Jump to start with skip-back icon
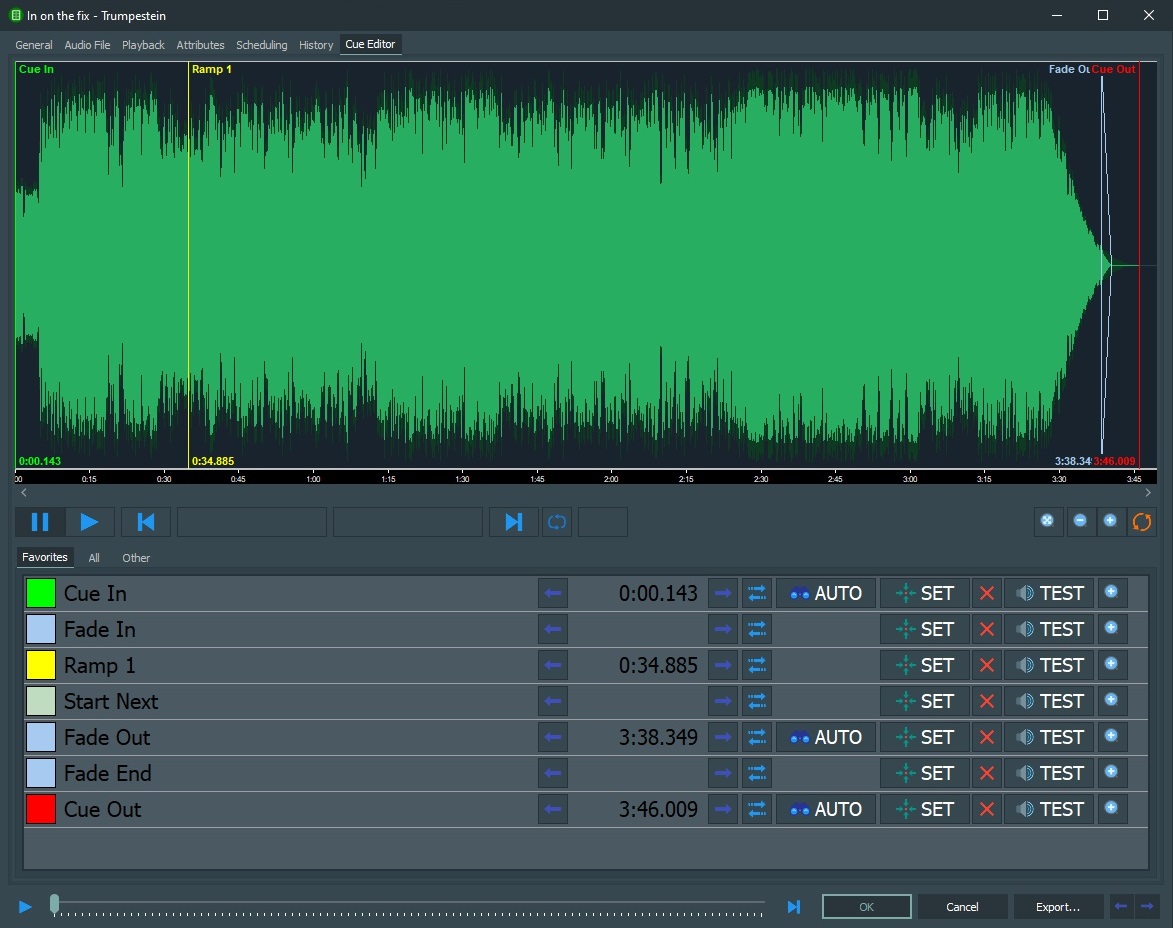The image size is (1173, 928). 146,522
